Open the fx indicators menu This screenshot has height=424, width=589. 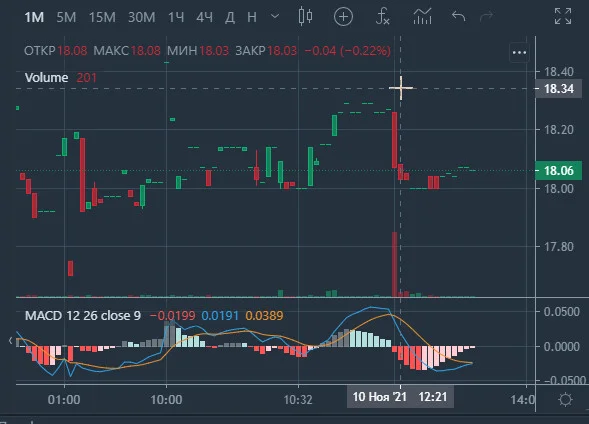pyautogui.click(x=382, y=17)
